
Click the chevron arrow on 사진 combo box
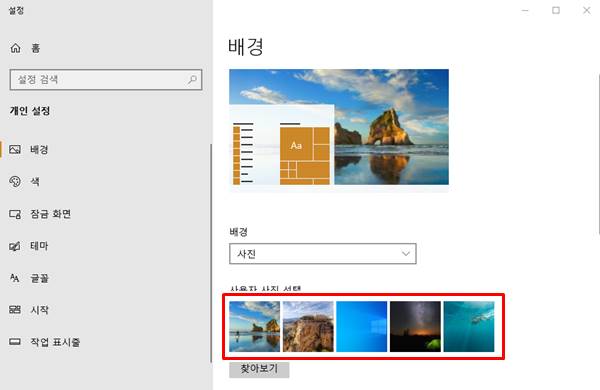(x=406, y=254)
